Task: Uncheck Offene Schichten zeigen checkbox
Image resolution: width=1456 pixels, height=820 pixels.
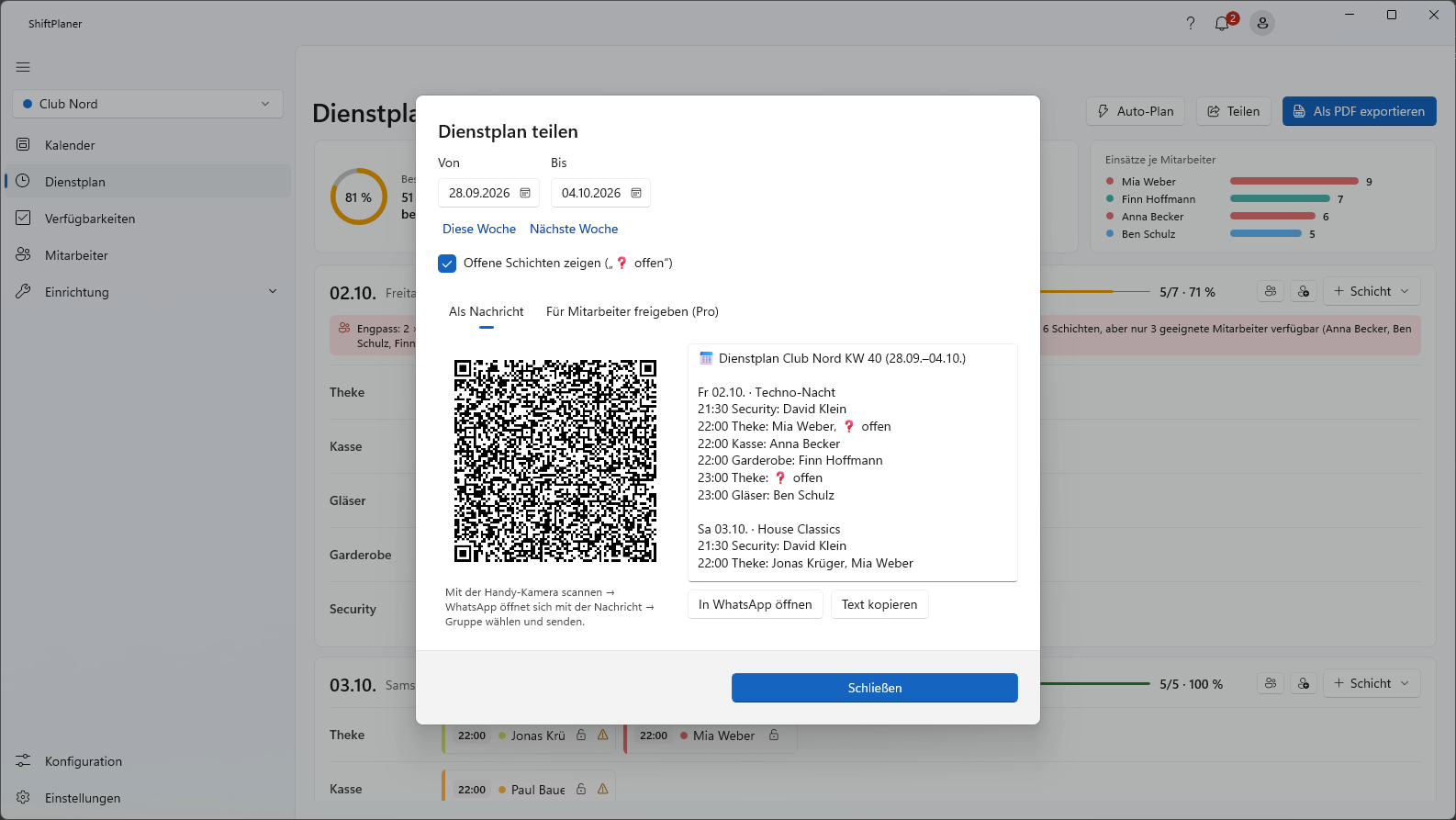Action: pyautogui.click(x=447, y=264)
